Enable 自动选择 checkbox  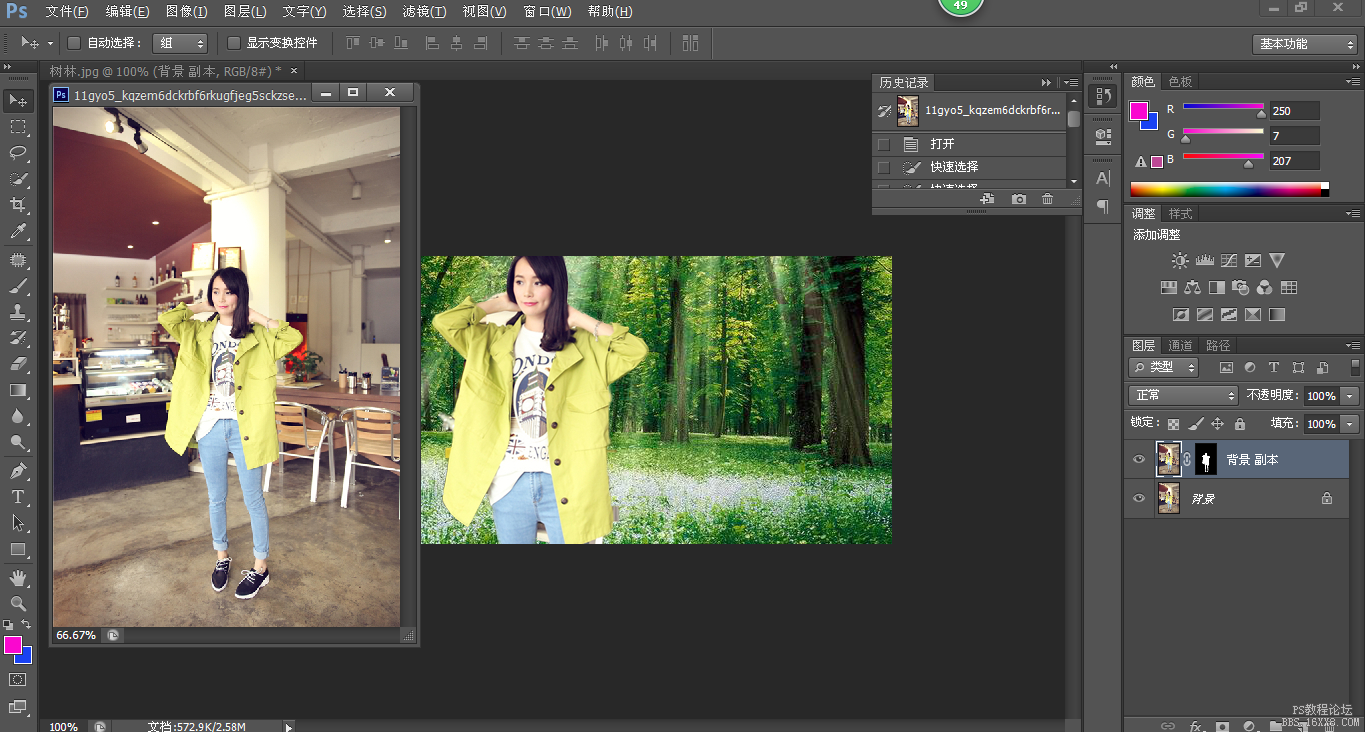pos(74,43)
